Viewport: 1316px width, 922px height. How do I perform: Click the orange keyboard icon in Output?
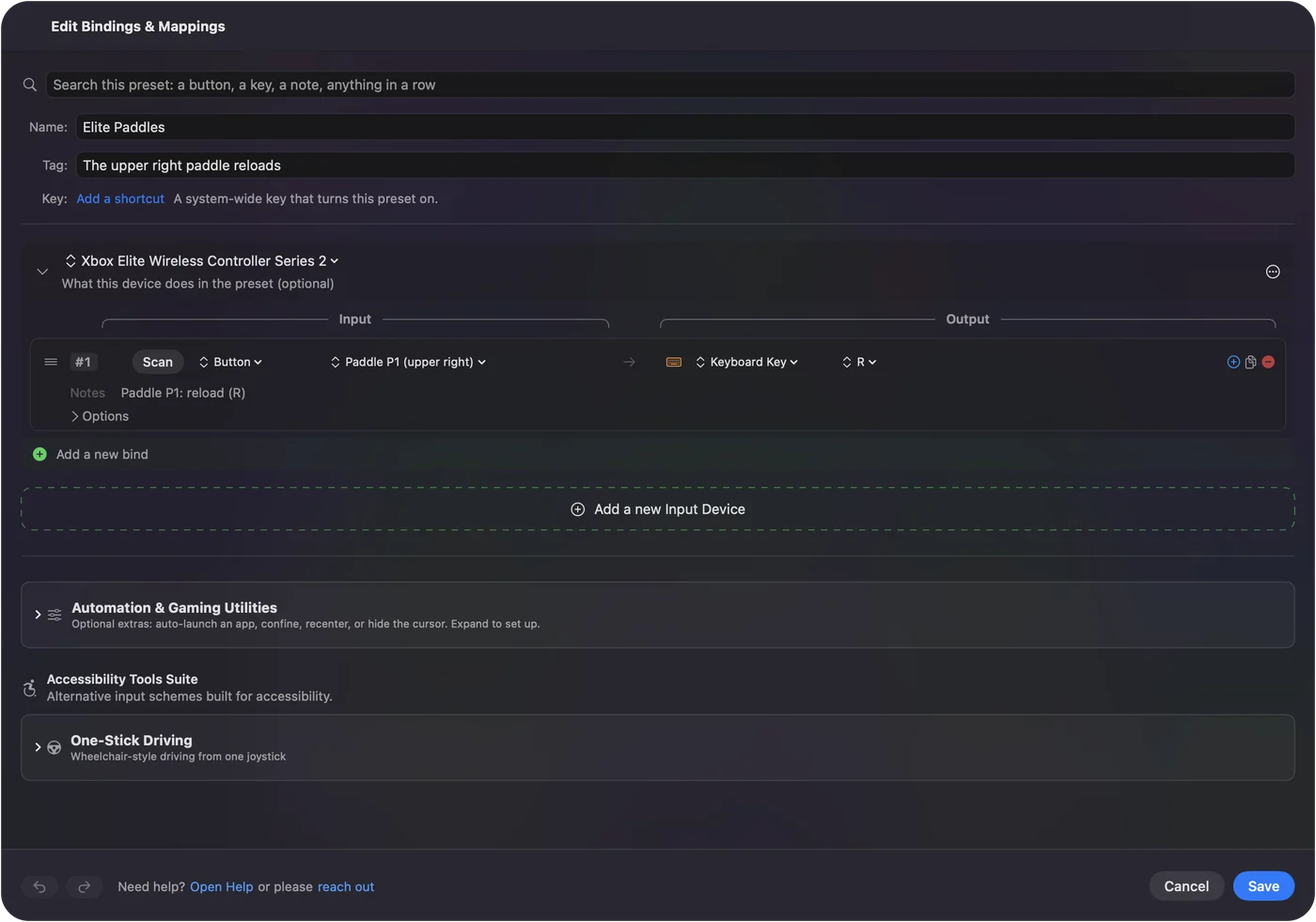tap(674, 362)
